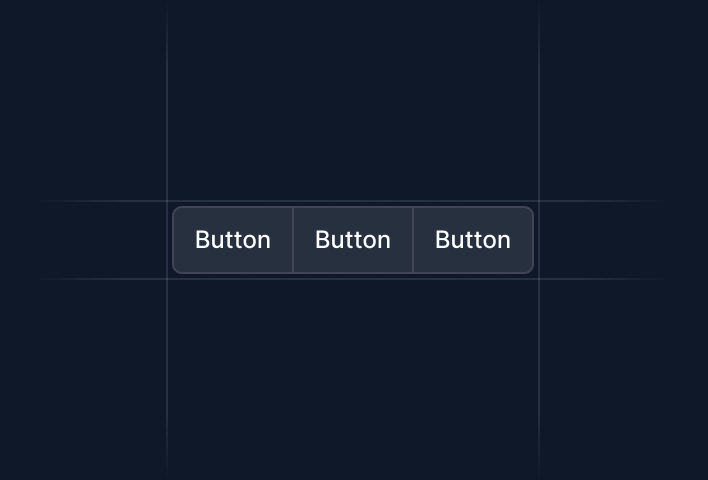The height and width of the screenshot is (480, 708).
Task: Activate the Button between the two dividers
Action: (353, 240)
